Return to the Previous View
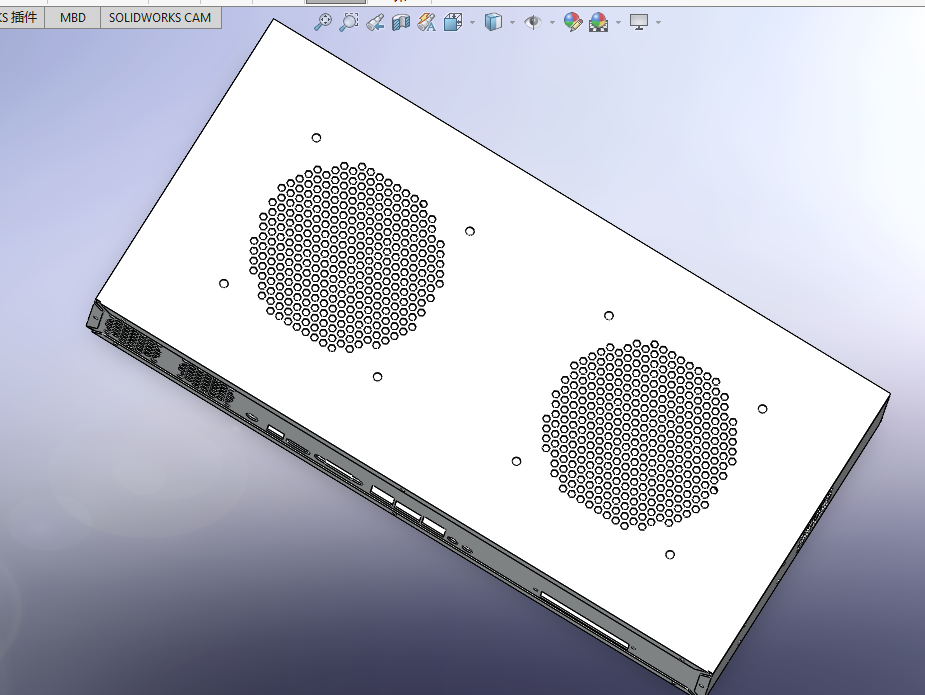Viewport: 925px width, 695px height. (x=375, y=22)
